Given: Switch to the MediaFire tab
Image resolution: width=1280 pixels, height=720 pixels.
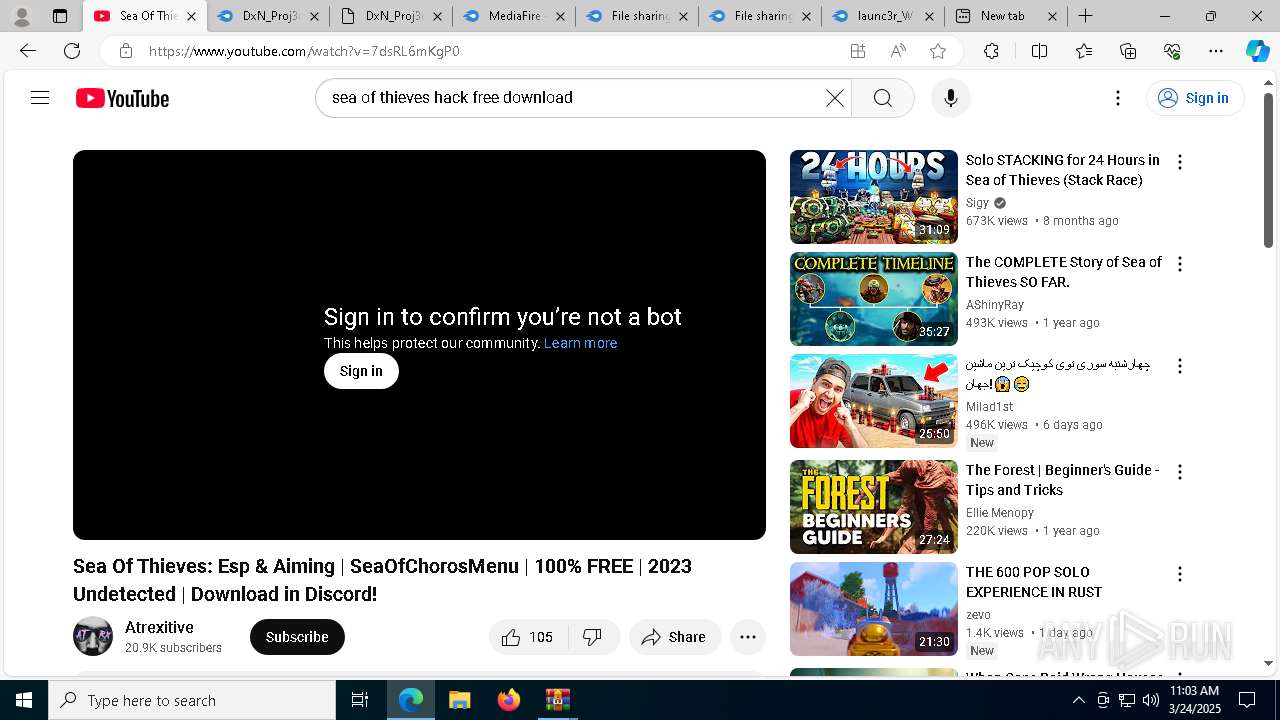Looking at the screenshot, I should pyautogui.click(x=514, y=16).
